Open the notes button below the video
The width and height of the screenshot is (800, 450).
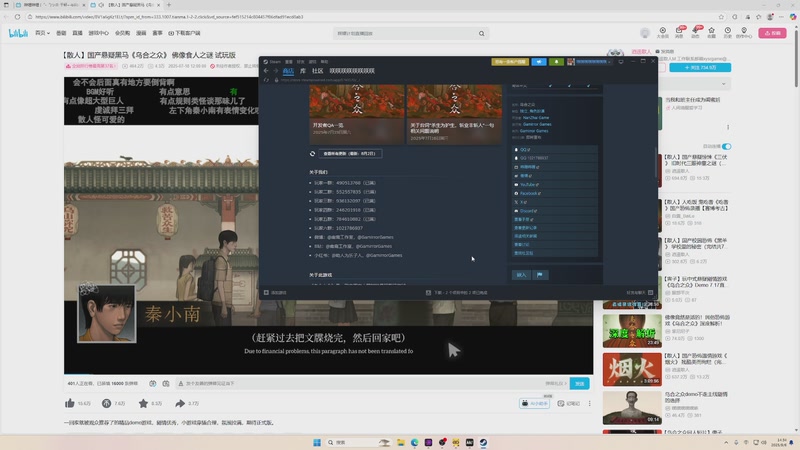pyautogui.click(x=568, y=404)
